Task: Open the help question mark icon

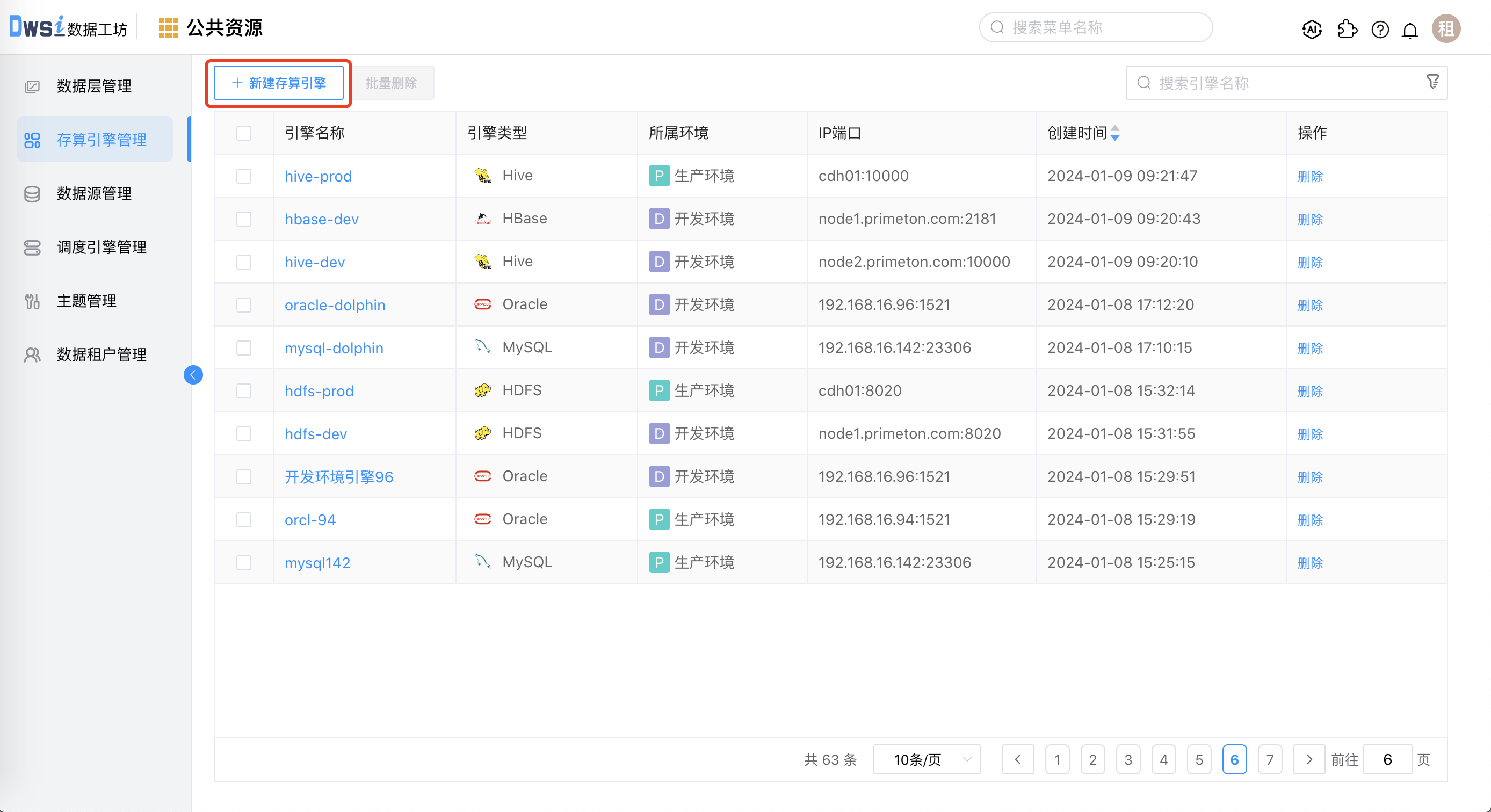Action: point(1380,29)
